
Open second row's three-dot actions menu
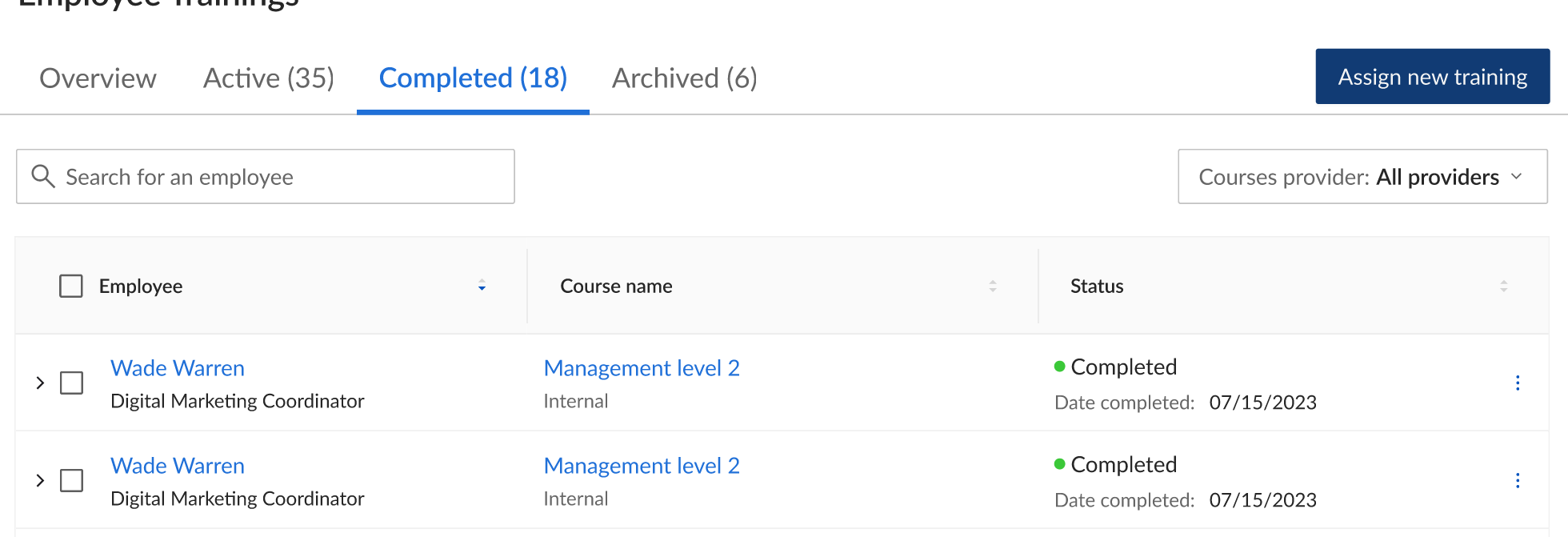pyautogui.click(x=1517, y=480)
